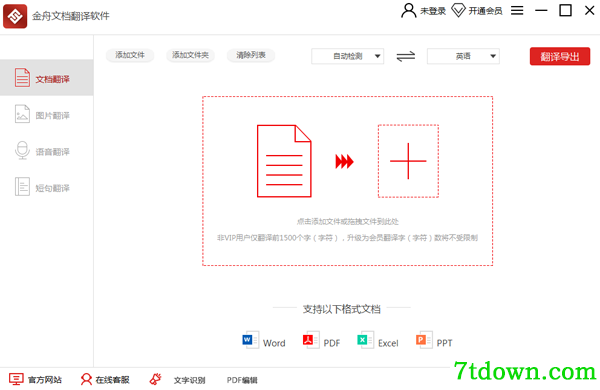Click the Word format icon
This screenshot has width=600, height=390.
pyautogui.click(x=251, y=340)
